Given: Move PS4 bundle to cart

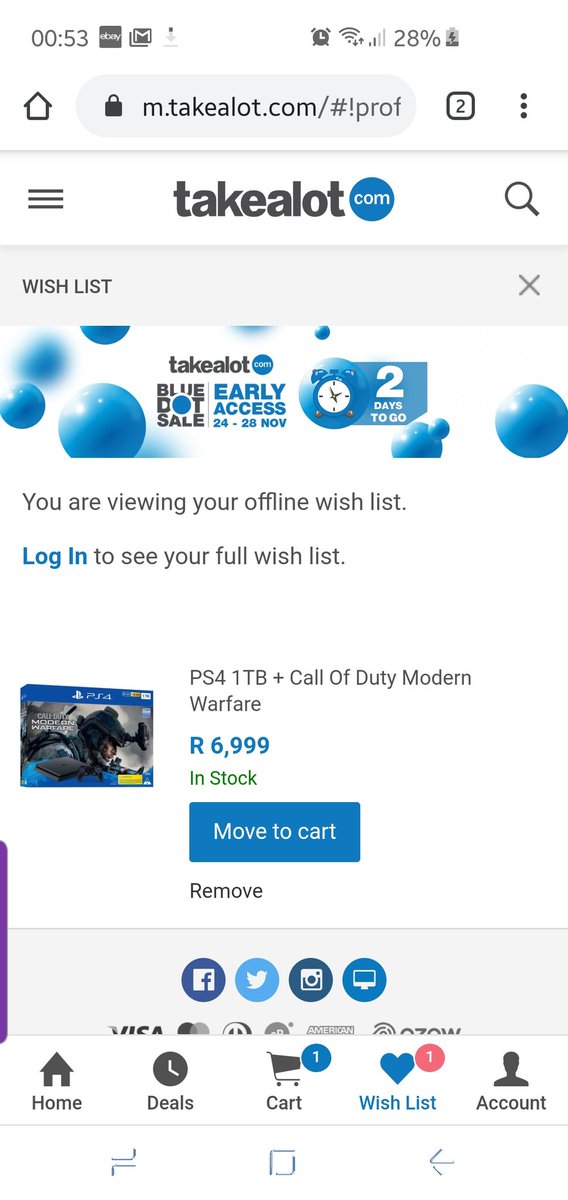Looking at the screenshot, I should pyautogui.click(x=275, y=831).
